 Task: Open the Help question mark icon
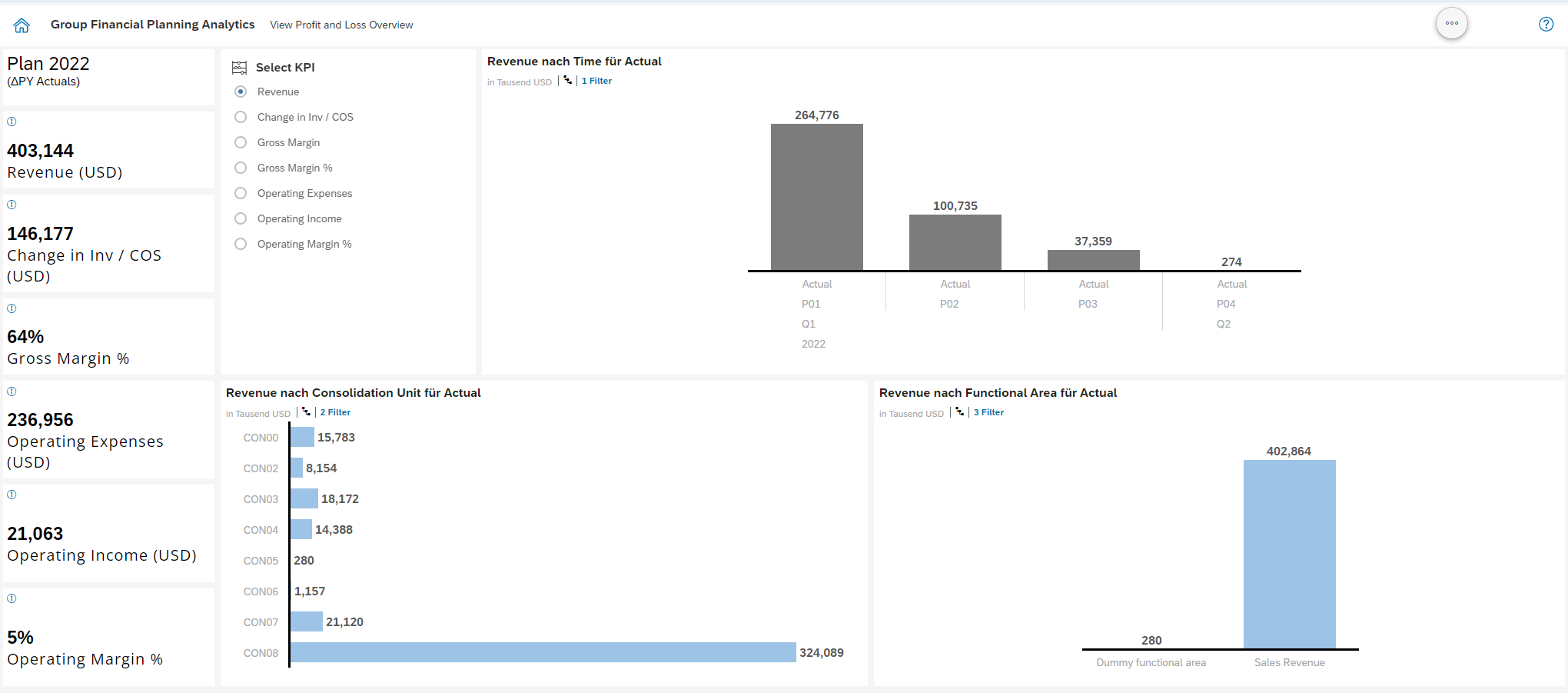1546,24
